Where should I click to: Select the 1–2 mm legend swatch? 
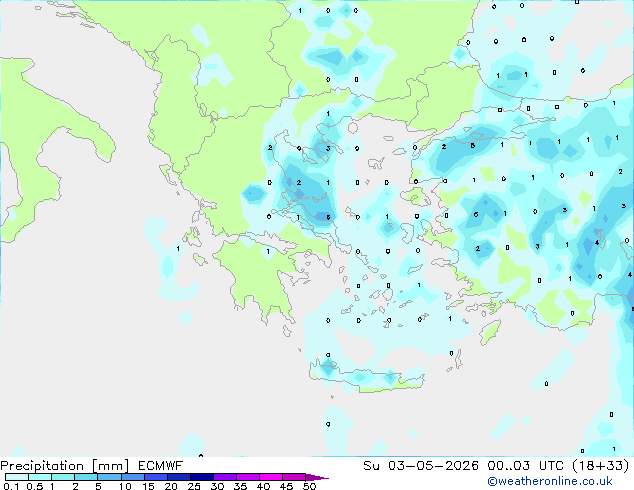point(63,477)
